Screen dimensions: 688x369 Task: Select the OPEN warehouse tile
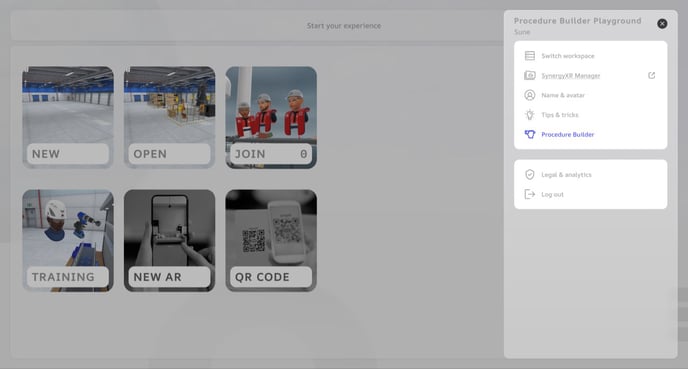pos(169,117)
